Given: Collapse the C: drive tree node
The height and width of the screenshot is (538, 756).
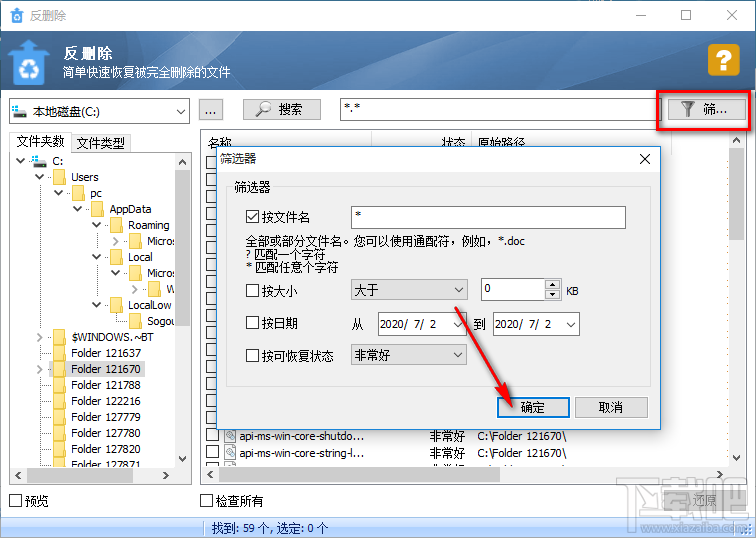Looking at the screenshot, I should click(20, 161).
